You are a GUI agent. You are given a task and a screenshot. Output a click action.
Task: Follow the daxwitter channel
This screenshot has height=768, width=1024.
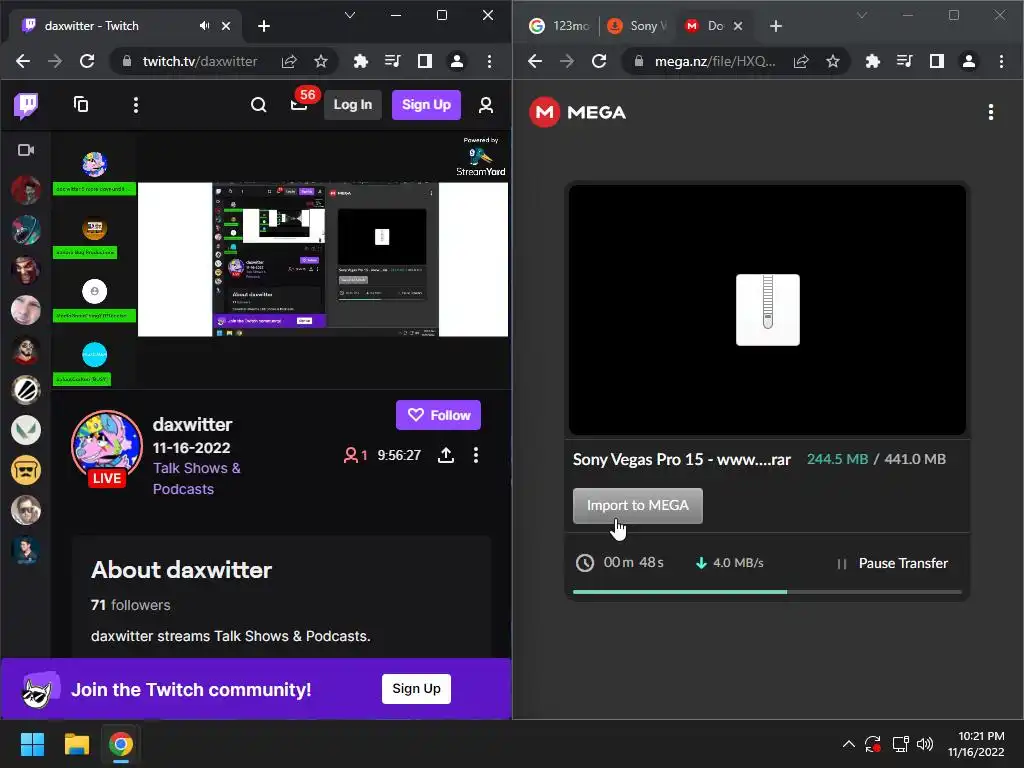[x=438, y=415]
